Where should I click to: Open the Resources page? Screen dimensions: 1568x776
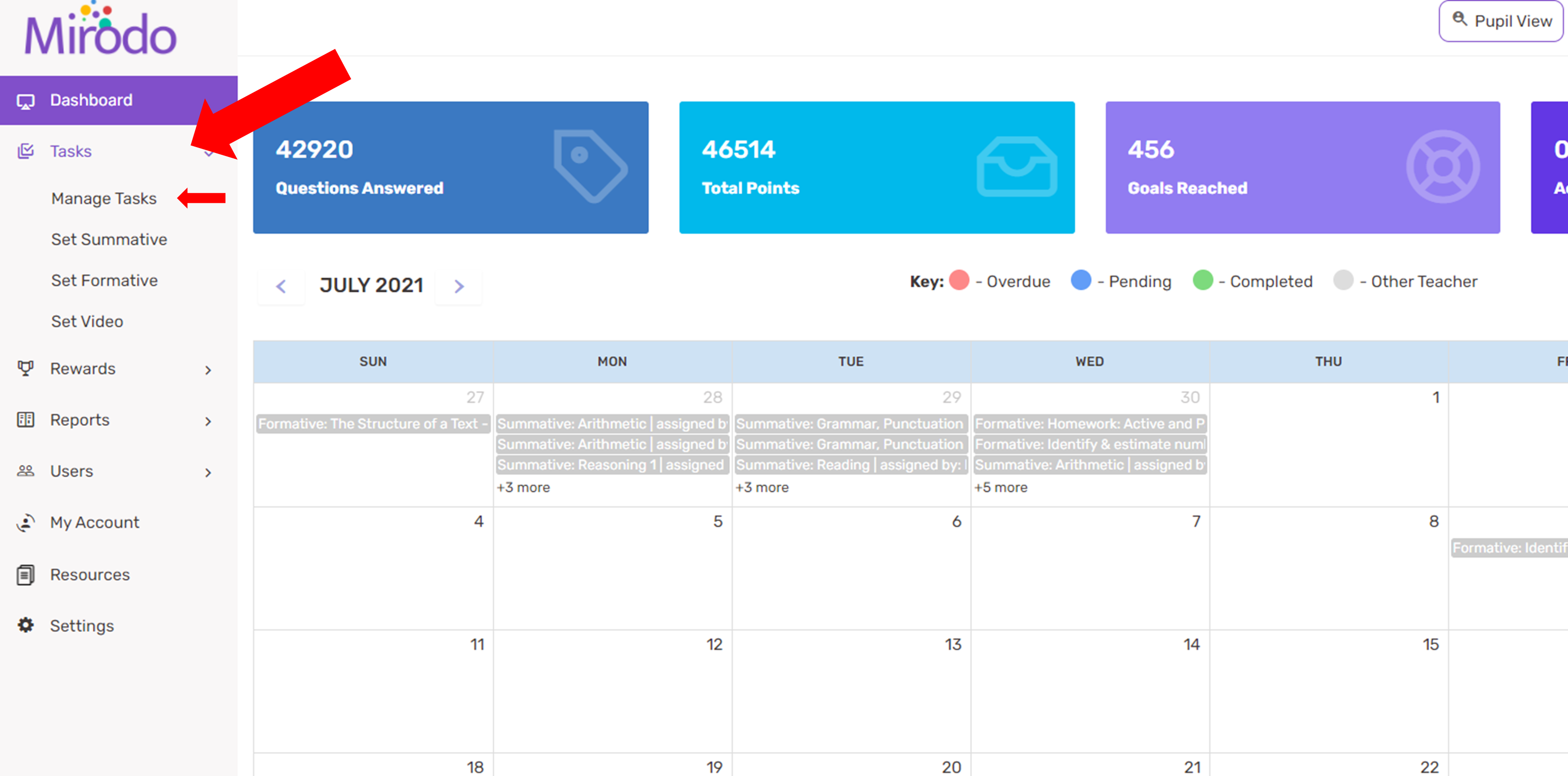pos(119,575)
